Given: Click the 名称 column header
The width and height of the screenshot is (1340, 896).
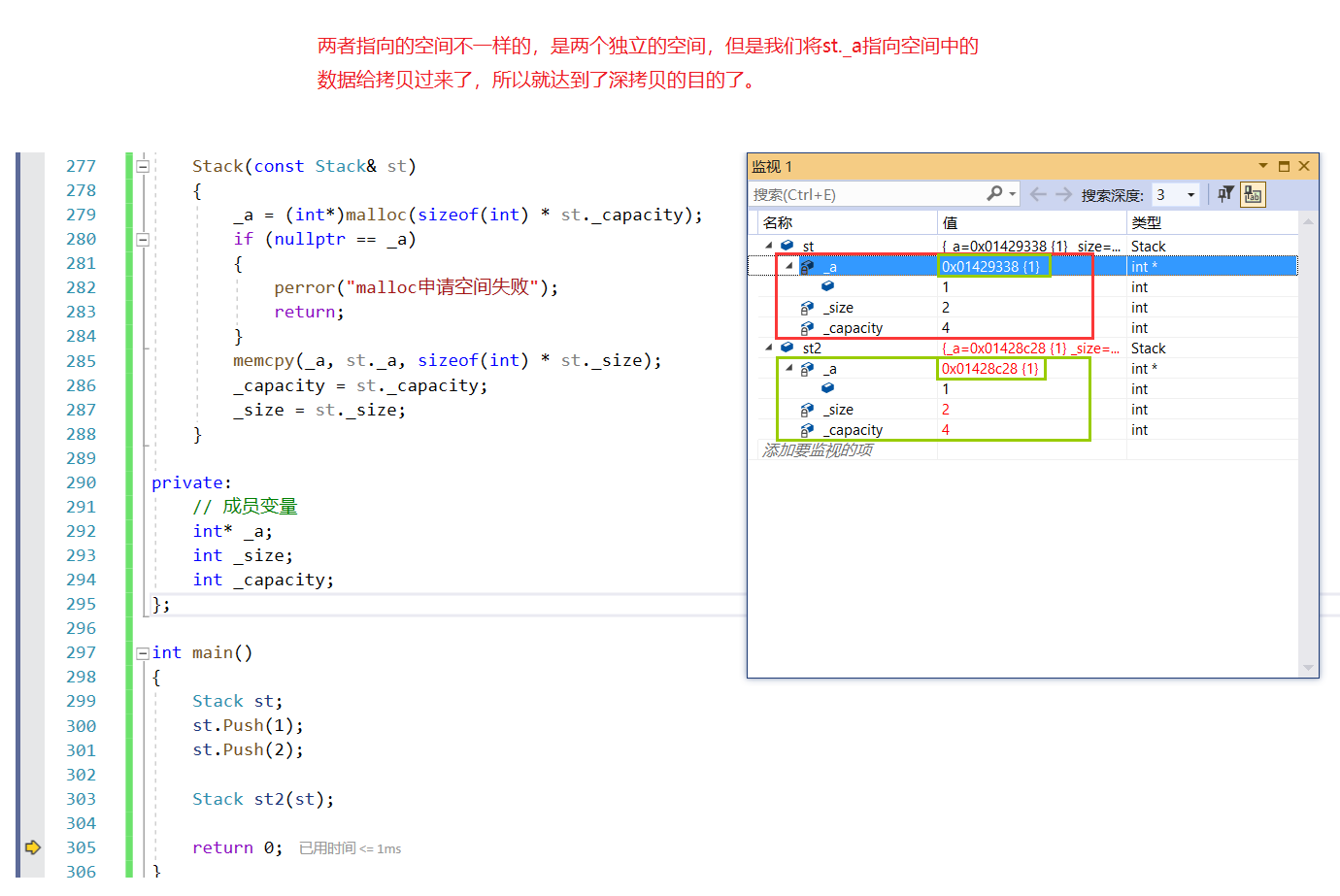Looking at the screenshot, I should [778, 222].
